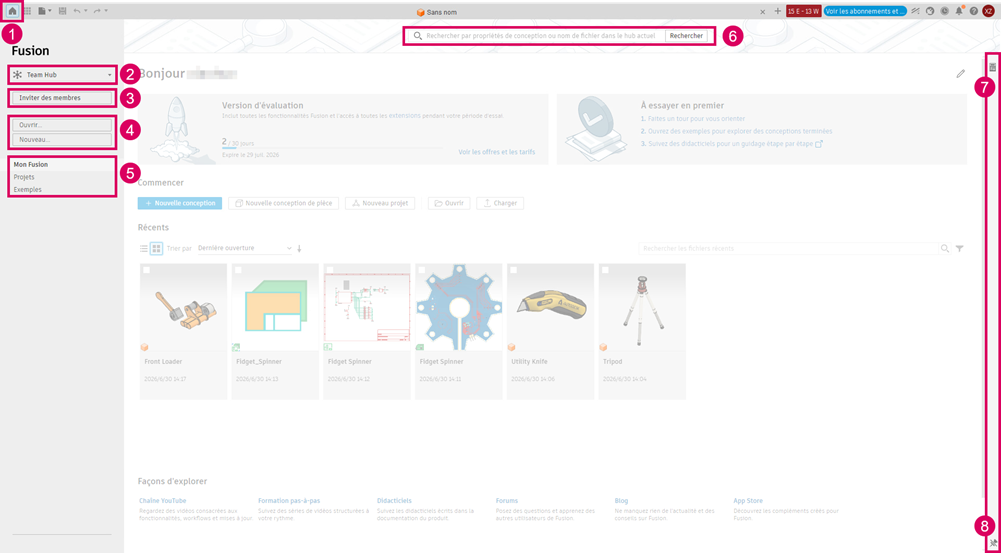Click Inviter des membres button
Screen dimensions: 1001x553
63,98
